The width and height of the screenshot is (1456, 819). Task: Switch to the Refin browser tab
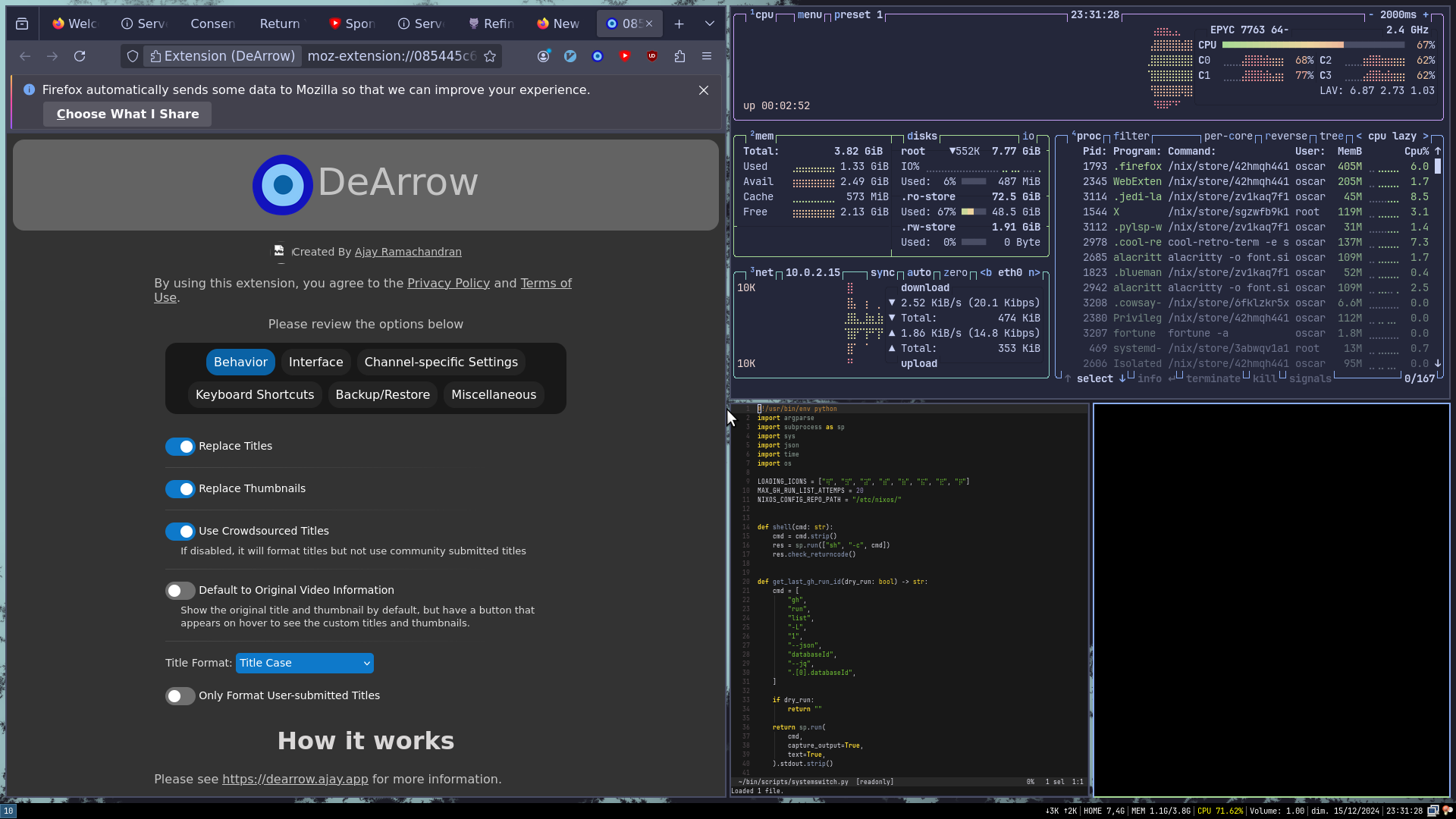click(x=491, y=24)
